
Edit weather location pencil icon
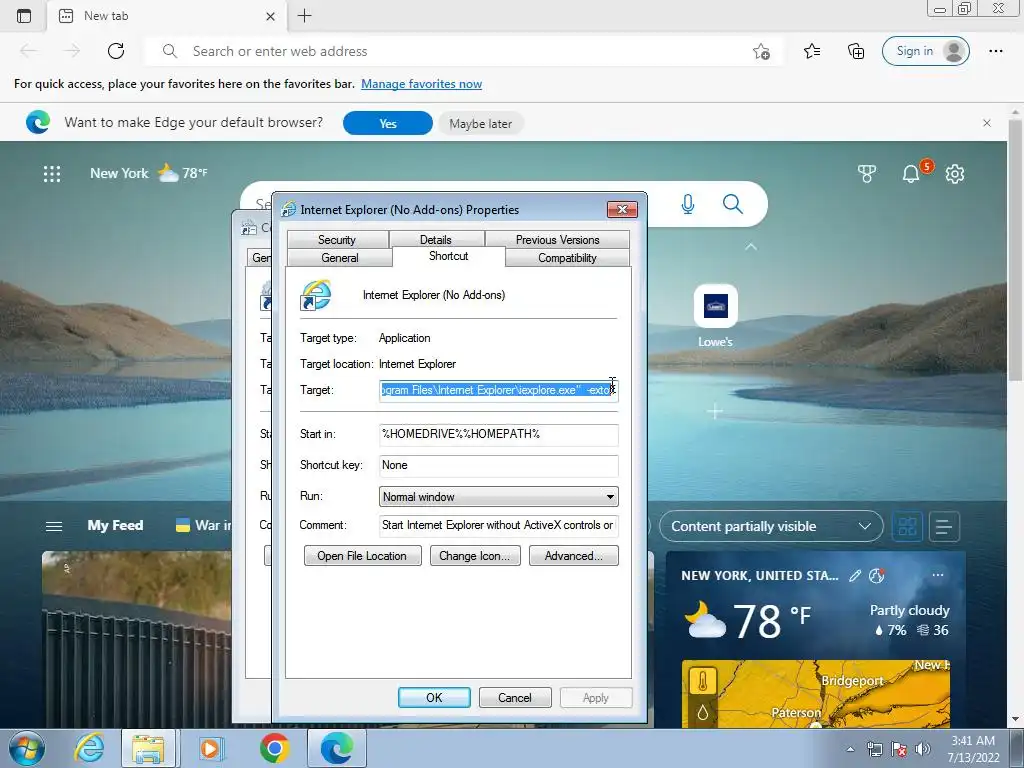[855, 575]
